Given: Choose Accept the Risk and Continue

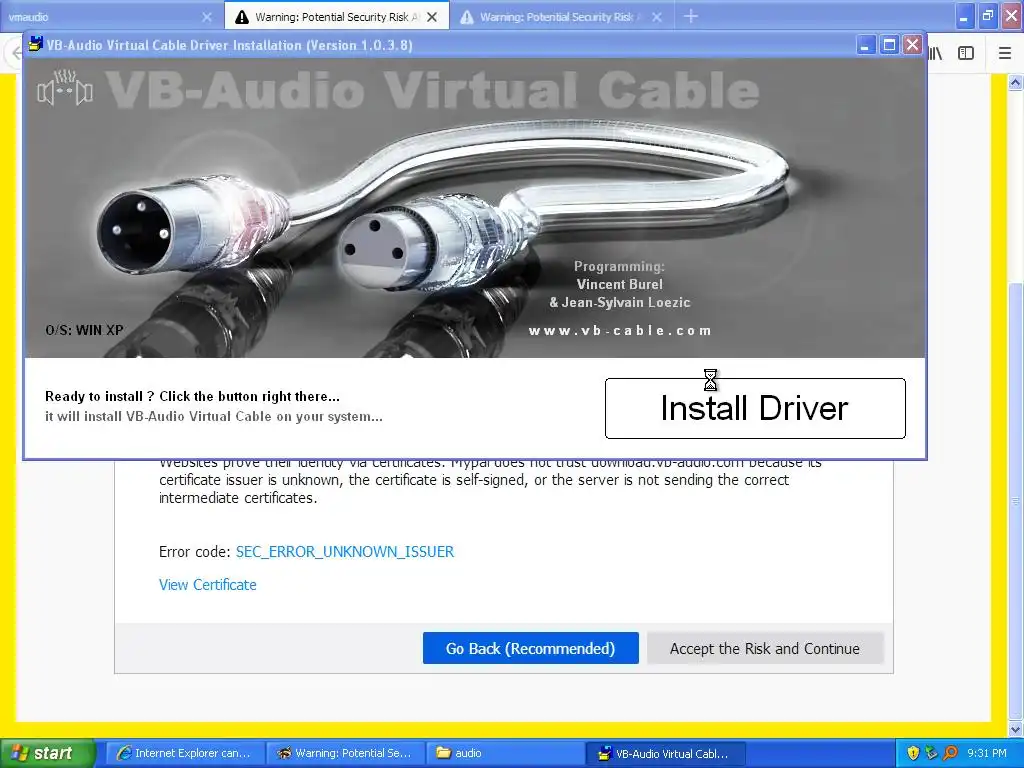Looking at the screenshot, I should tap(765, 648).
